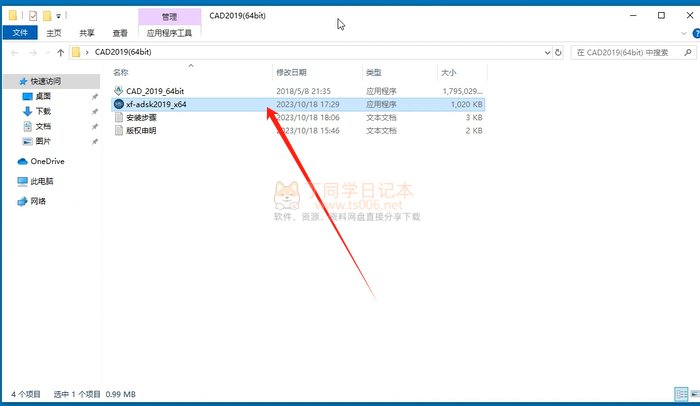Open OneDrive in the navigation pane

click(47, 161)
